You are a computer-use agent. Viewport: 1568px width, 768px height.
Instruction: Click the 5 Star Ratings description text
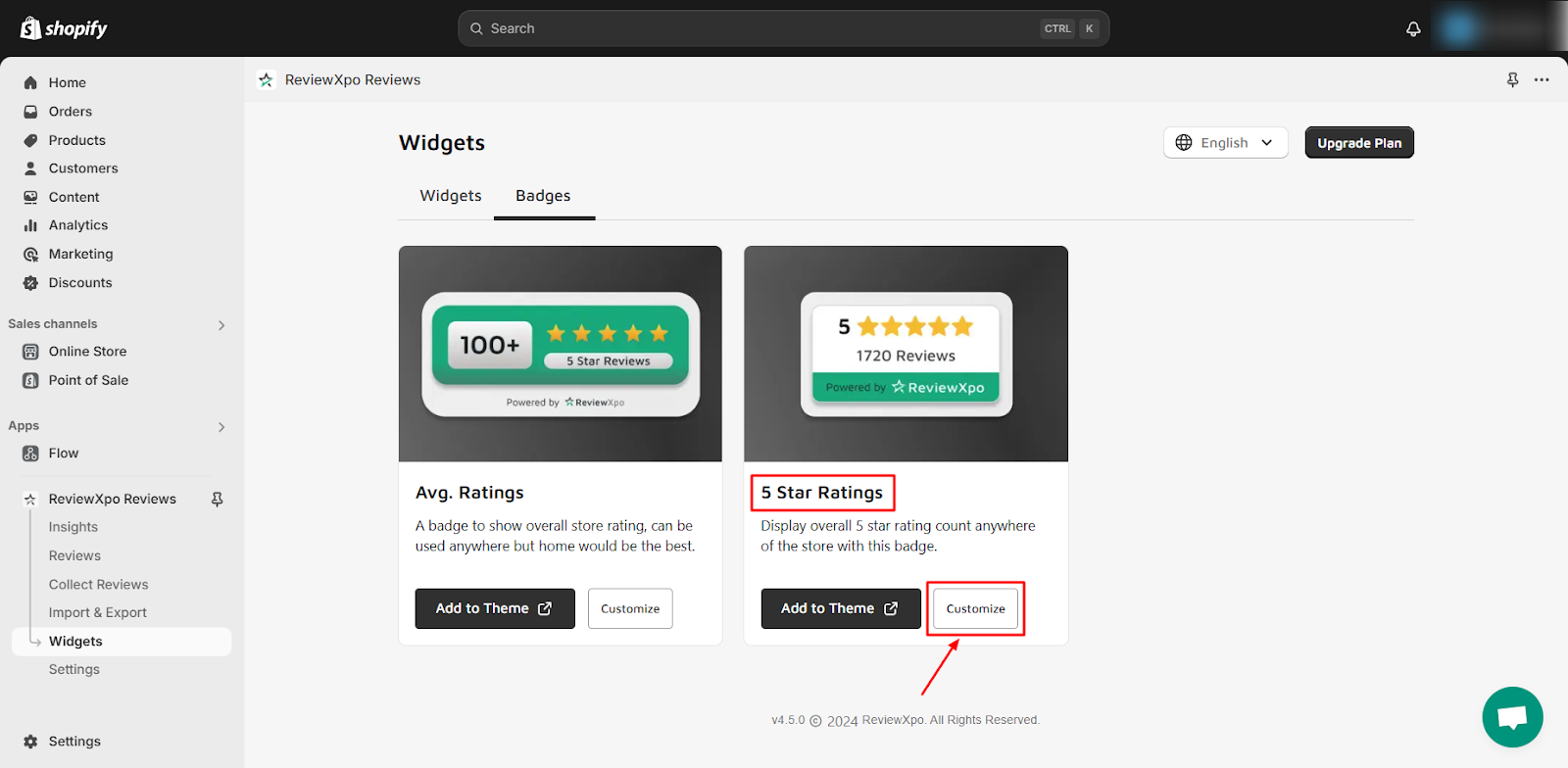[x=898, y=536]
